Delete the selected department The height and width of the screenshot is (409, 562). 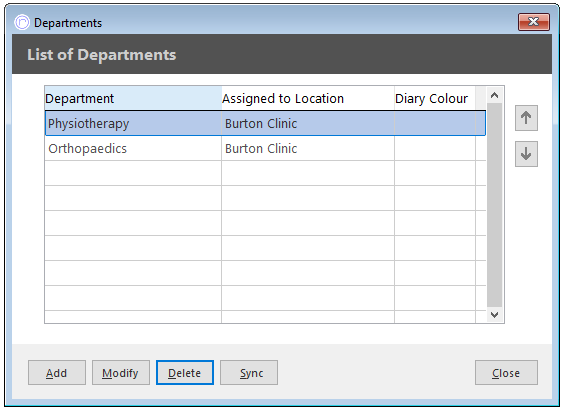[185, 373]
